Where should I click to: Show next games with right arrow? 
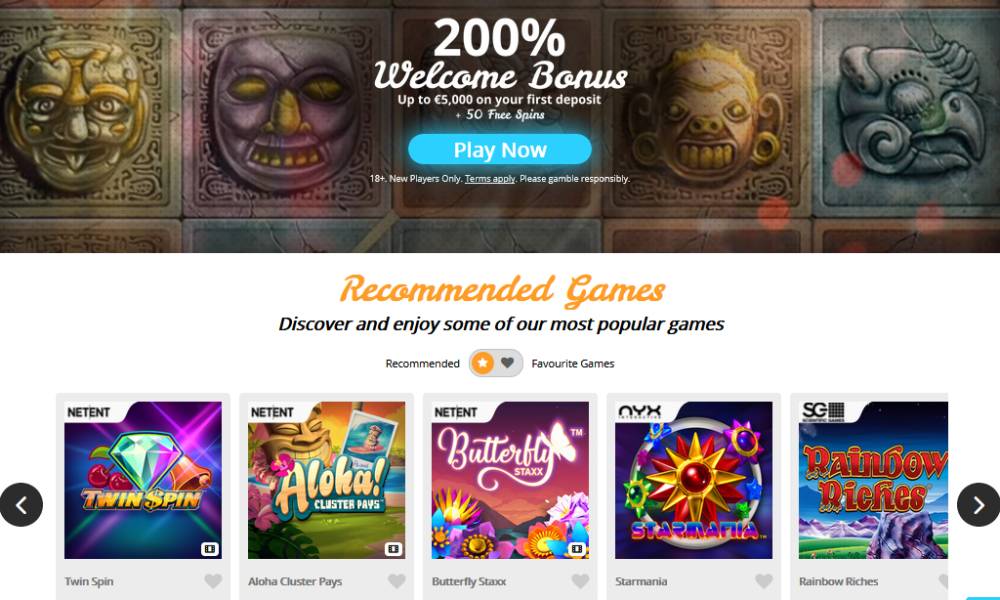(x=978, y=505)
